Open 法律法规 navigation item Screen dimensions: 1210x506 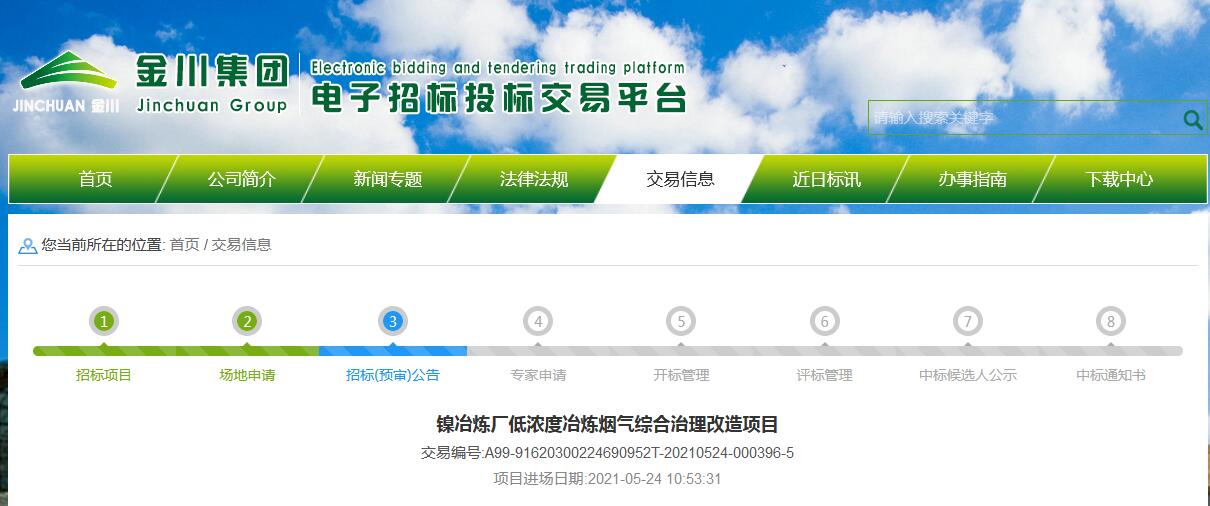534,180
